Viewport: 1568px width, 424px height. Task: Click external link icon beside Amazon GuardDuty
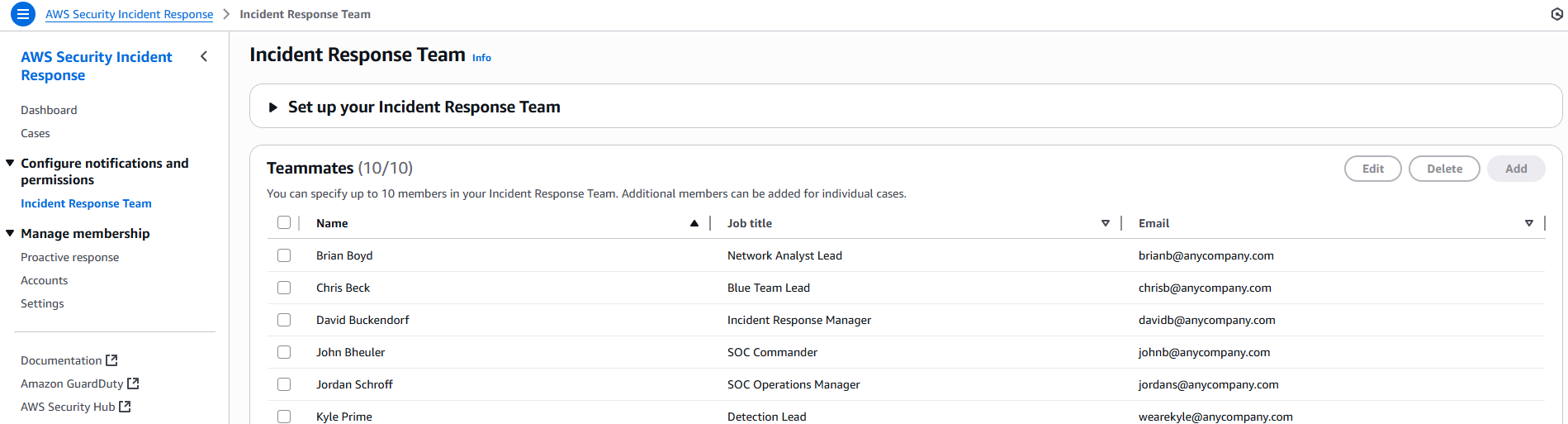(x=134, y=384)
